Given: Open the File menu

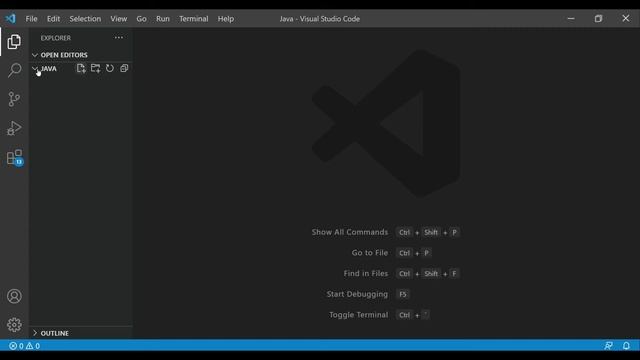Looking at the screenshot, I should pos(31,19).
